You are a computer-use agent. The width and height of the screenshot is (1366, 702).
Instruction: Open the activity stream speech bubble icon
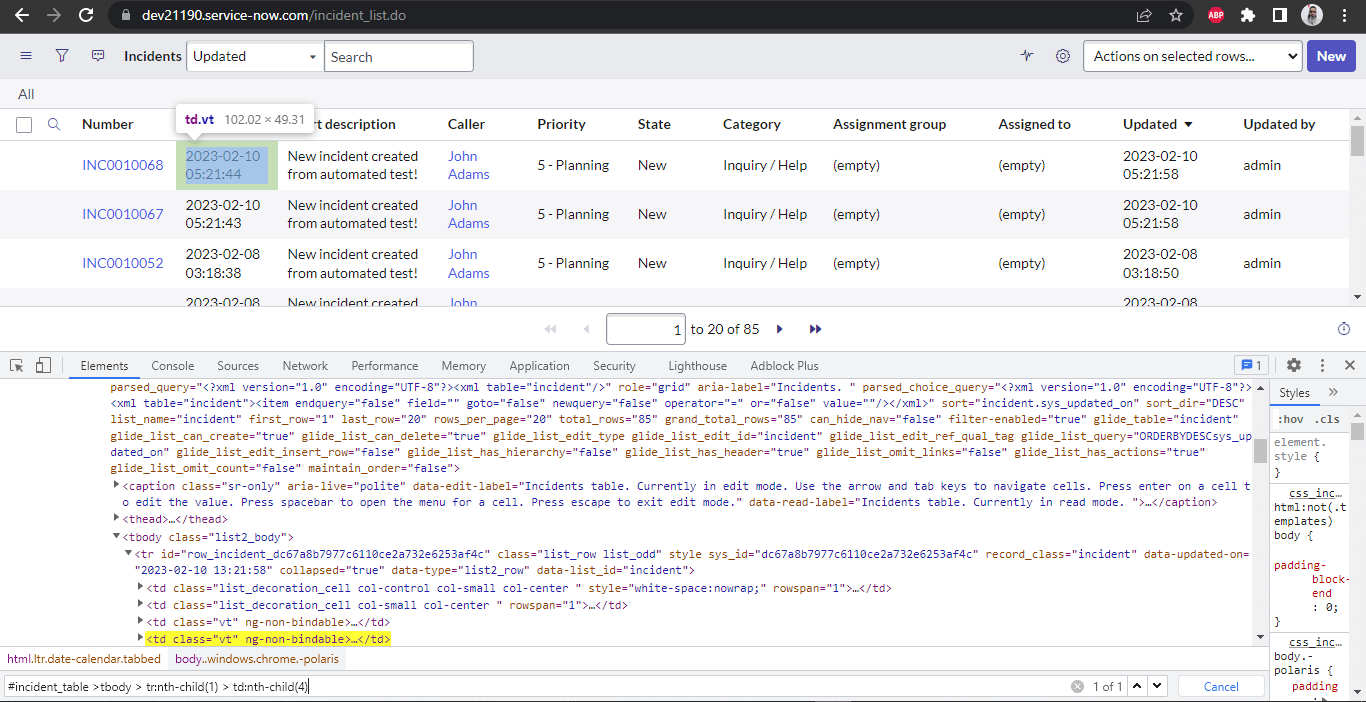(x=97, y=56)
